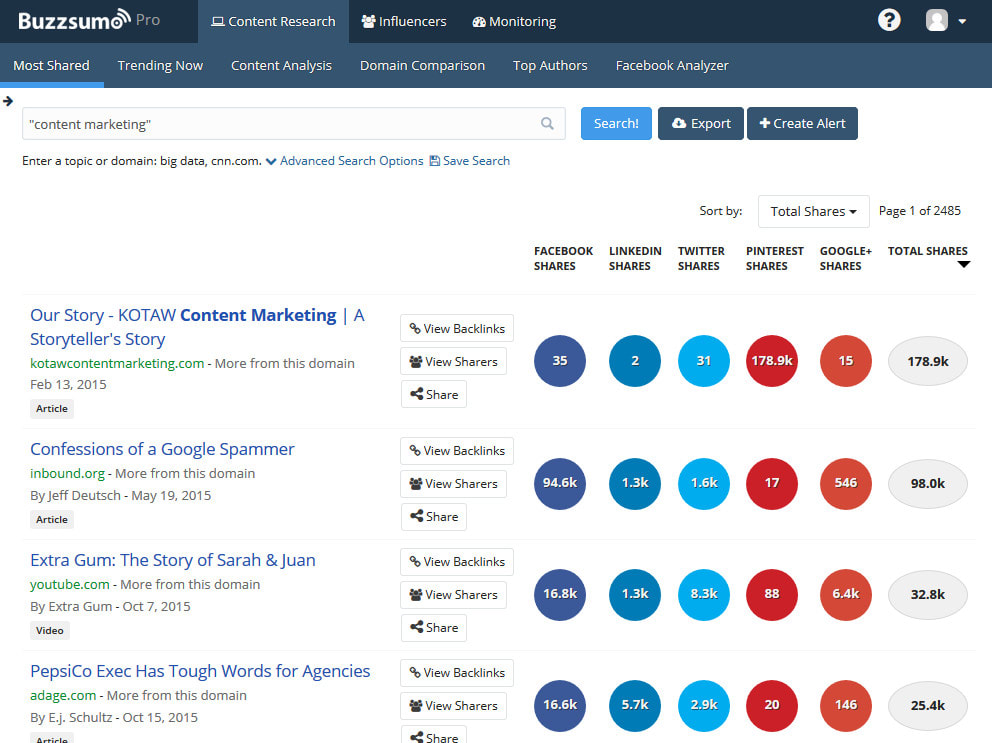Open Confessions of a Google Spammer article

[x=162, y=449]
